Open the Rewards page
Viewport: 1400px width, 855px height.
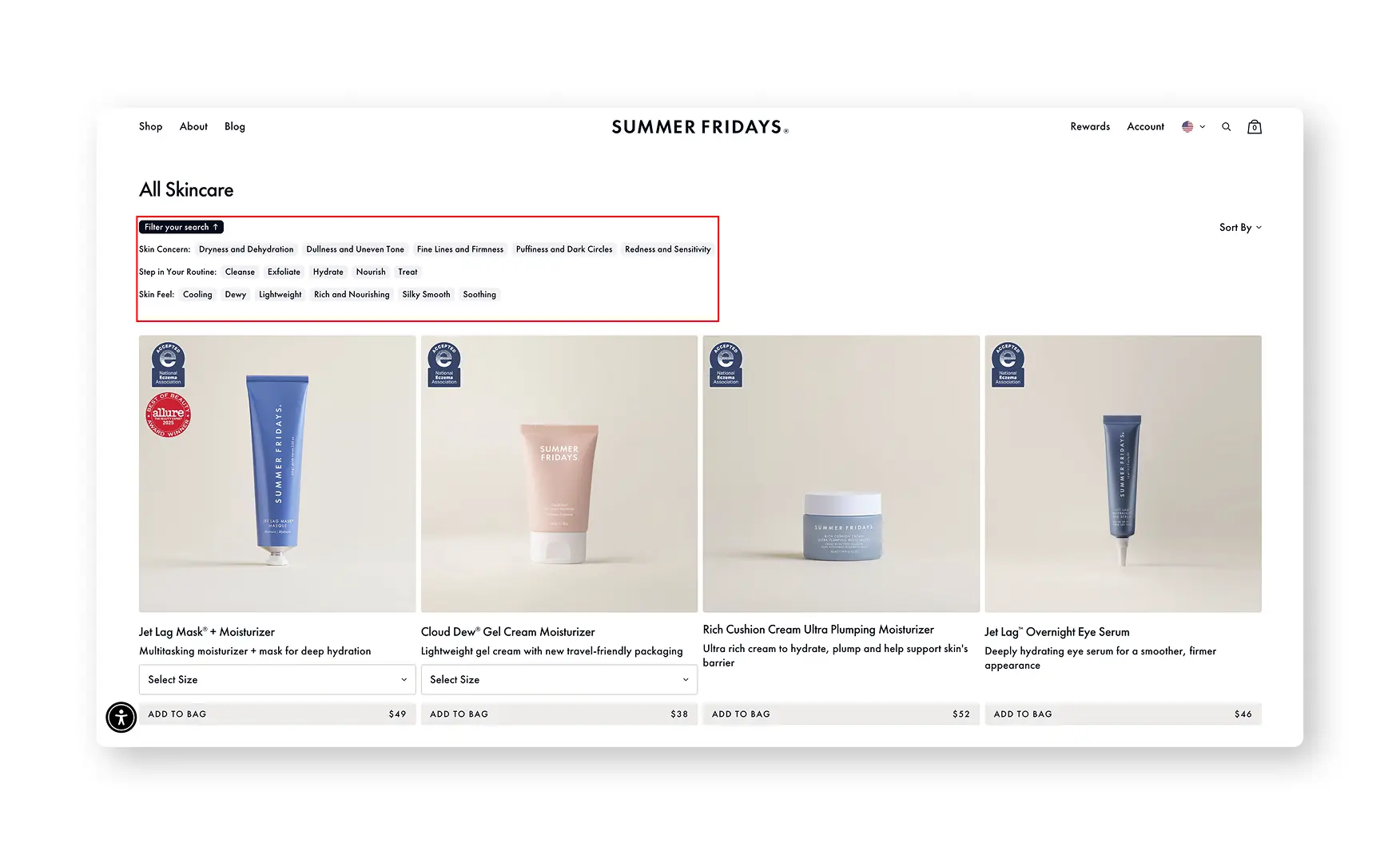1090,126
